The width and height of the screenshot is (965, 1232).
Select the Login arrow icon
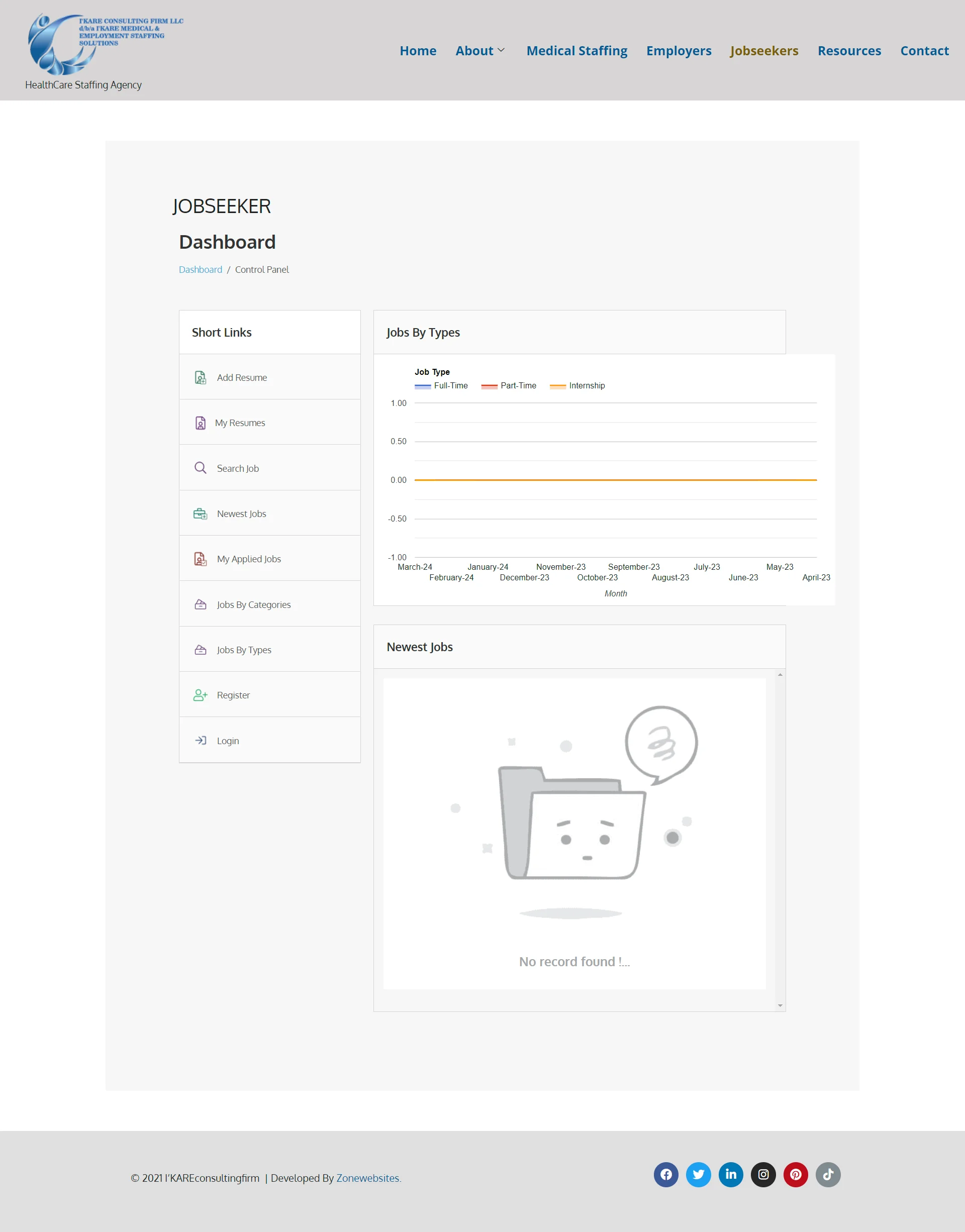(x=201, y=740)
